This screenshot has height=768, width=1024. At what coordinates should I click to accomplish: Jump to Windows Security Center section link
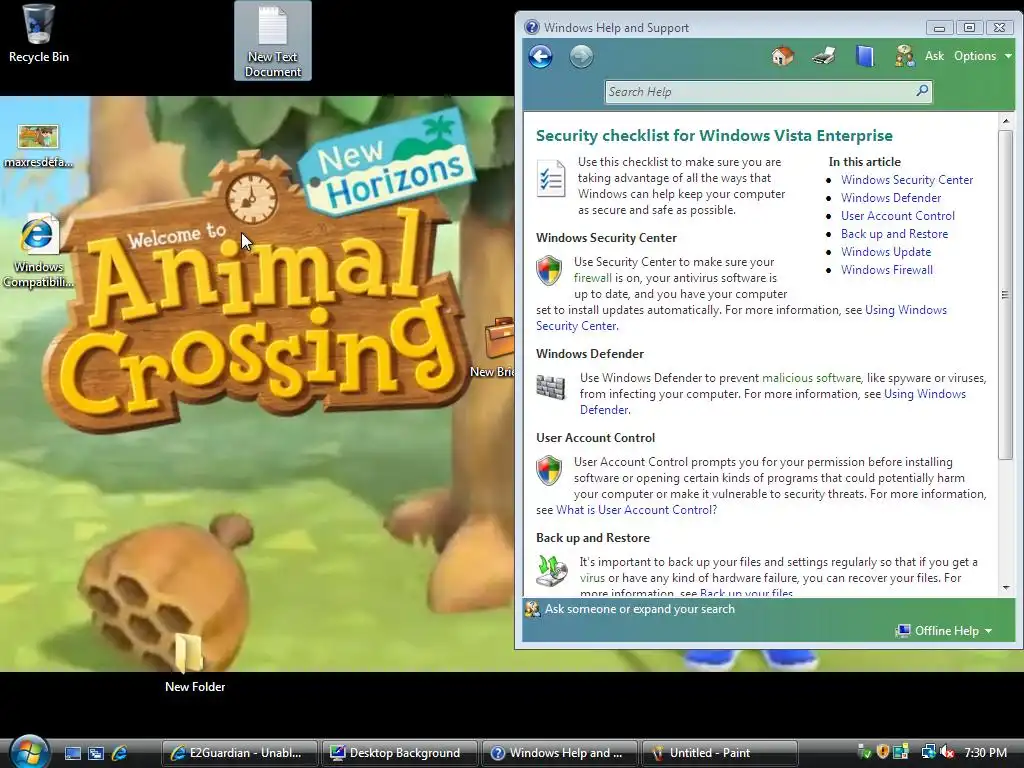point(906,180)
